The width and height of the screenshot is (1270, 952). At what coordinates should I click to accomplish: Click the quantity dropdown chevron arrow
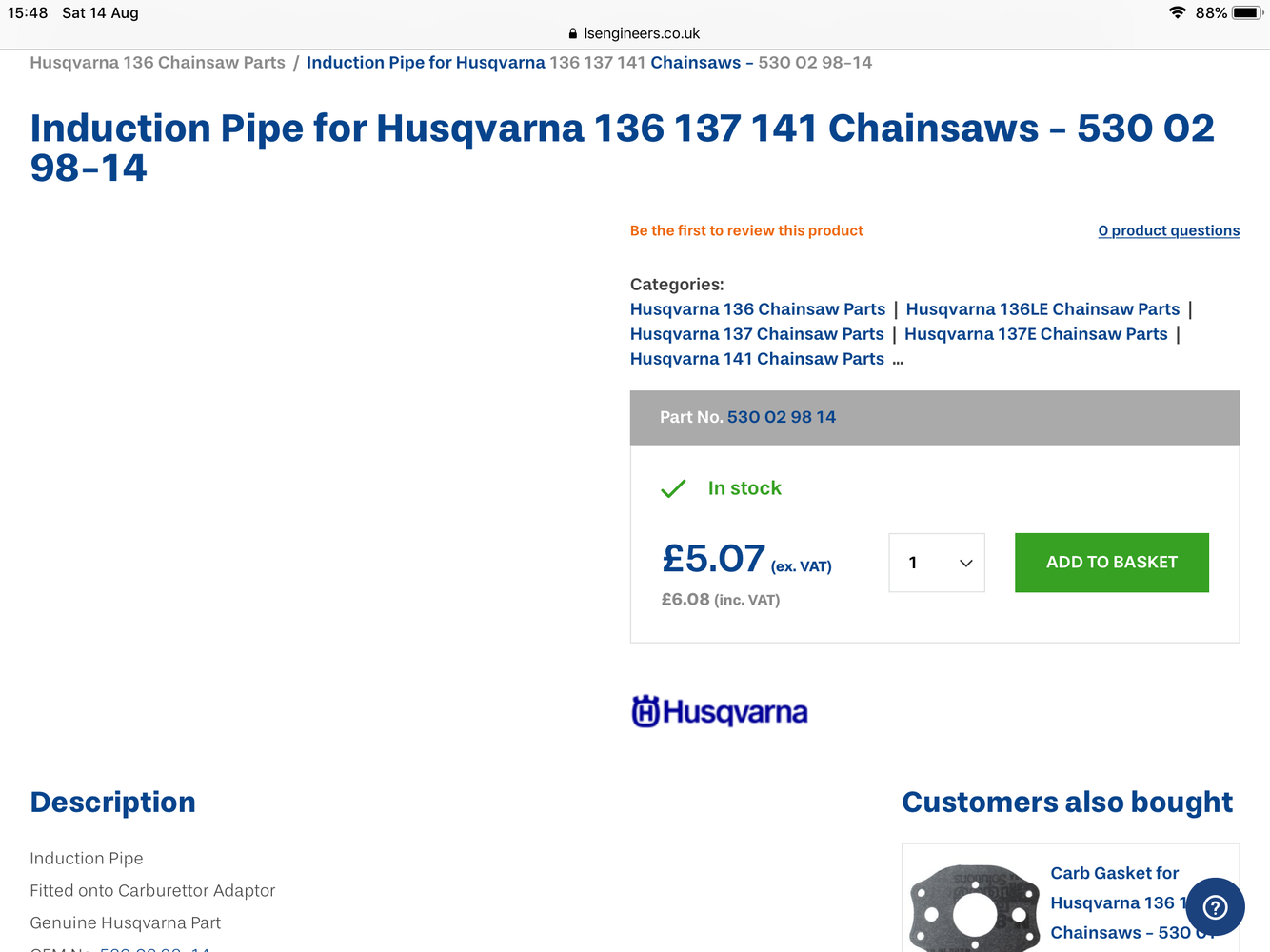click(965, 564)
